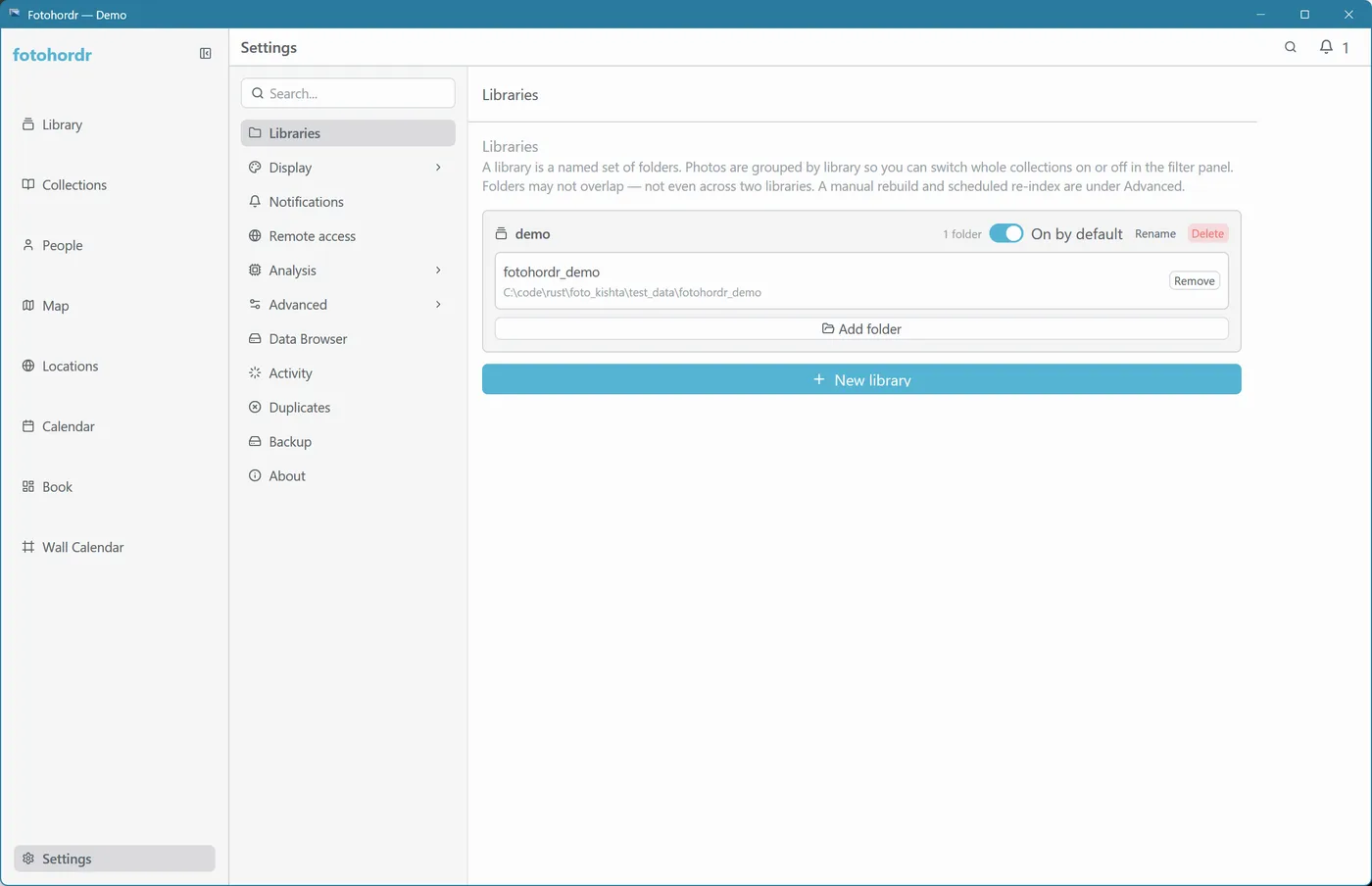
Task: Click the Backup drive icon
Action: tap(255, 442)
